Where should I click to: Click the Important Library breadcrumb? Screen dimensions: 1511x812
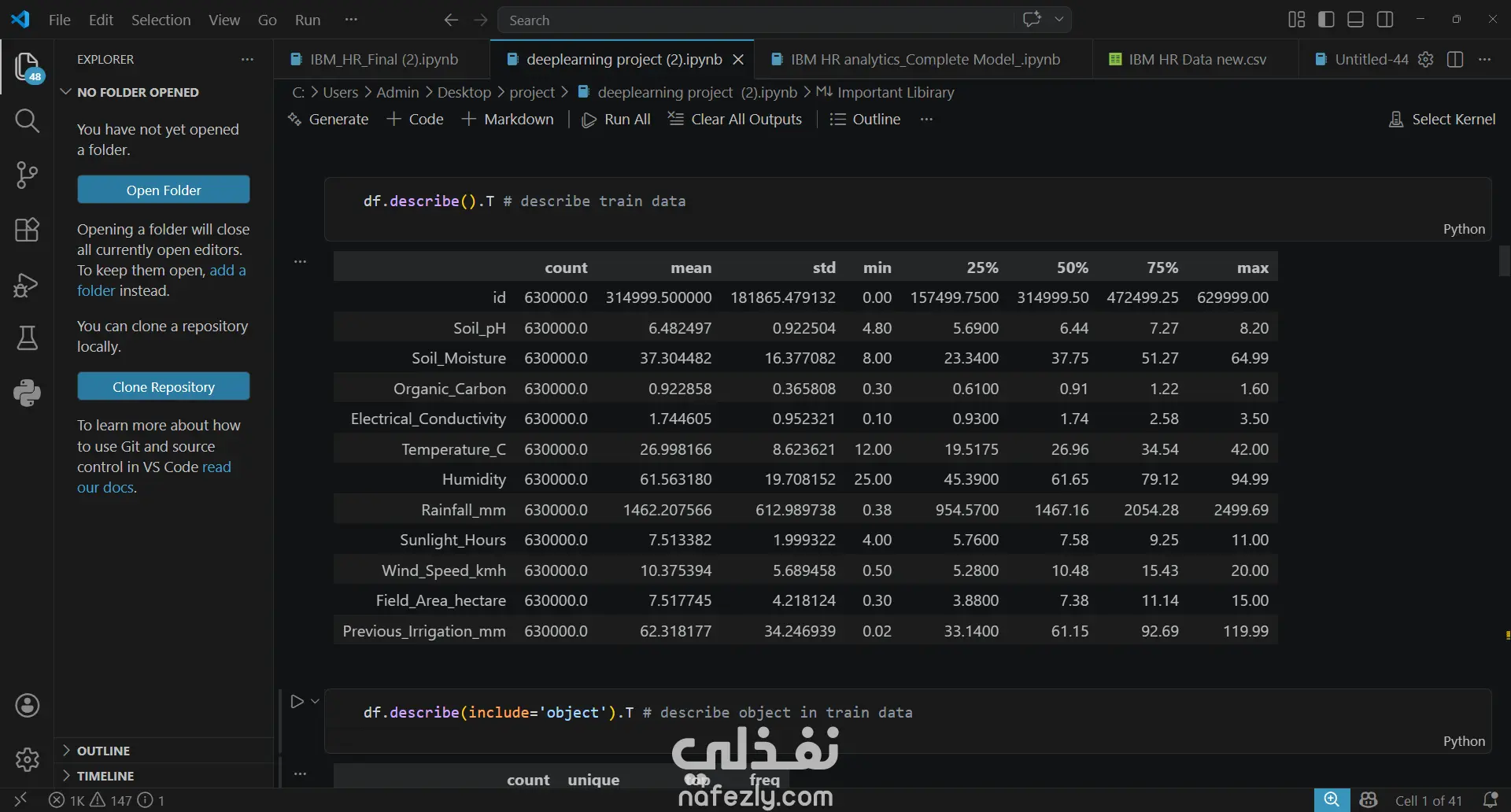pos(885,92)
